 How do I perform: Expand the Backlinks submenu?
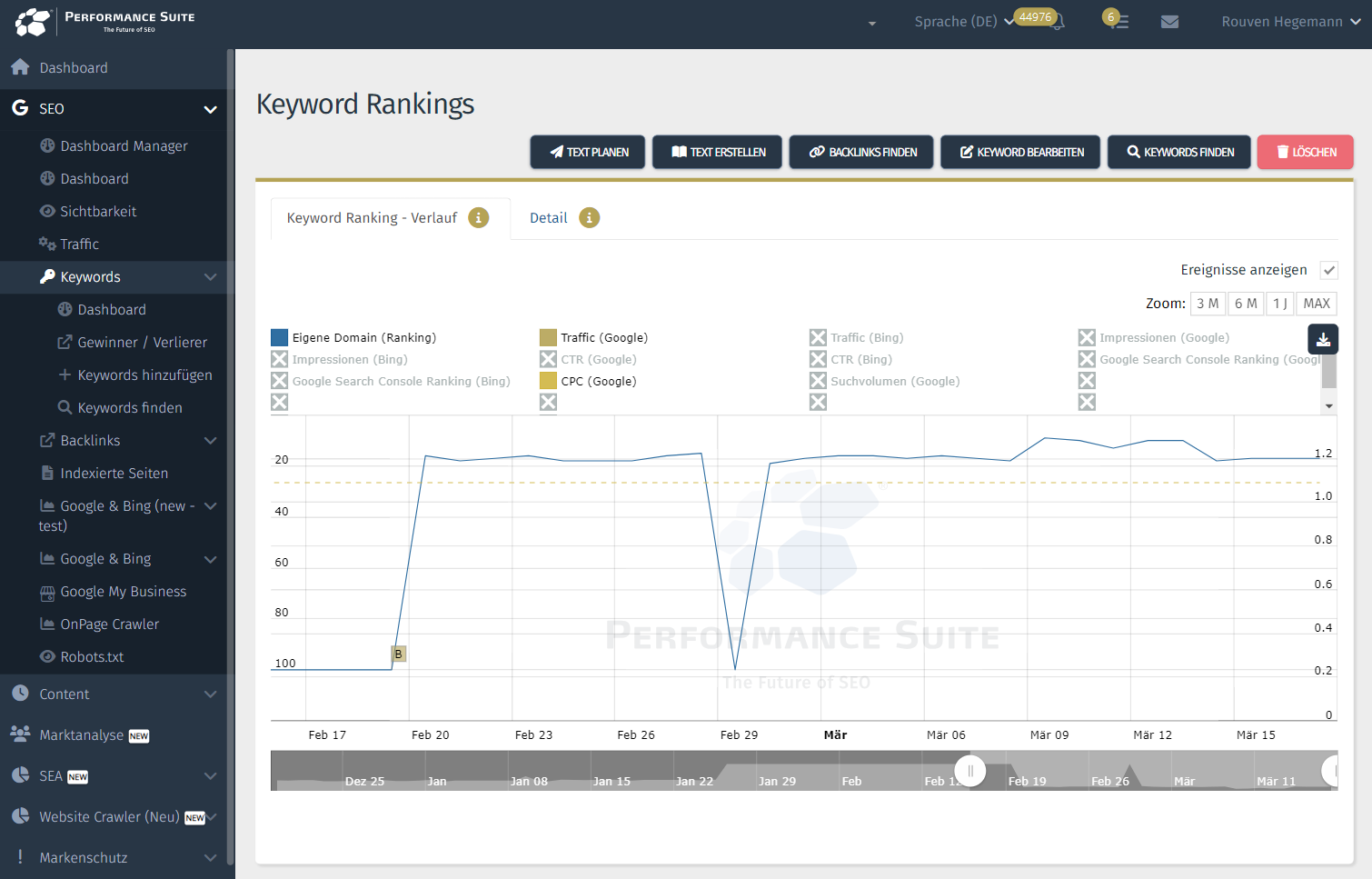pos(210,440)
